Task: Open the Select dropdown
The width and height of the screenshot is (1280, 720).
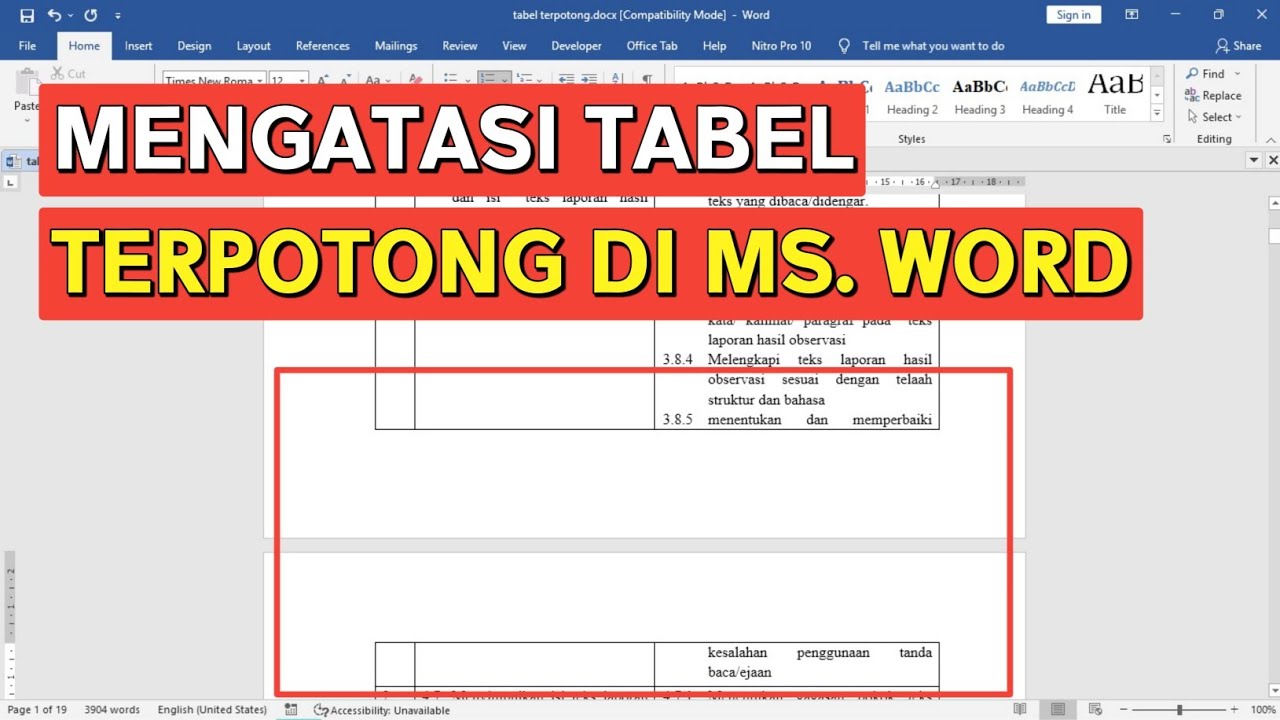Action: (x=1213, y=117)
